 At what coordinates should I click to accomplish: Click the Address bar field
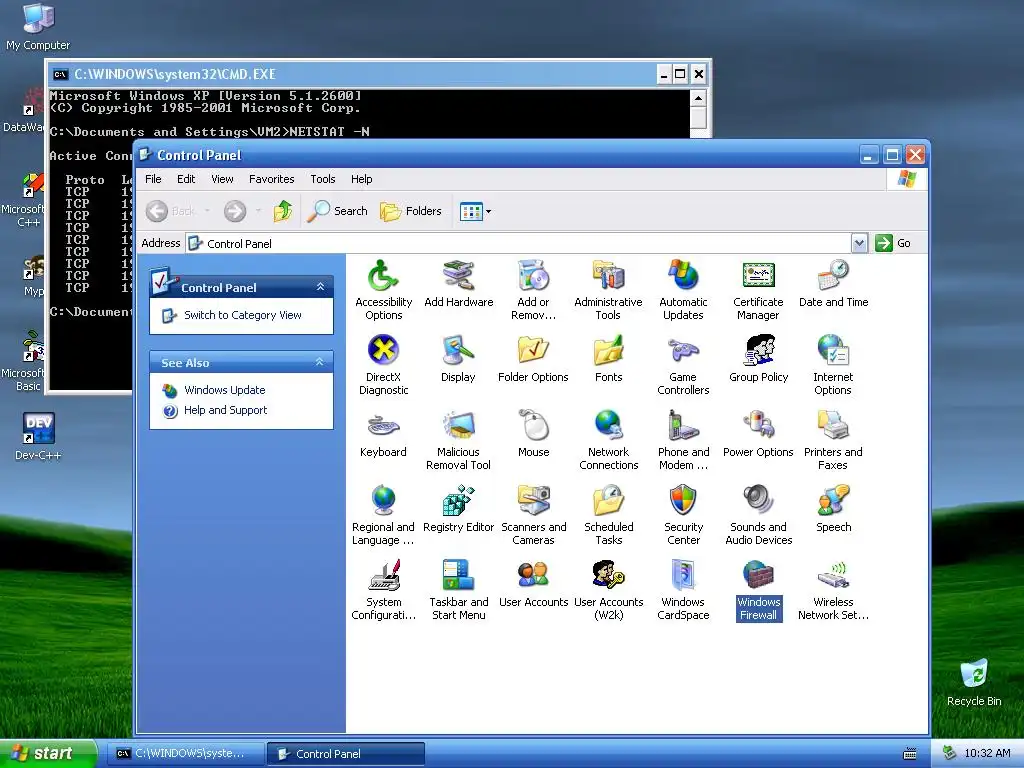519,244
